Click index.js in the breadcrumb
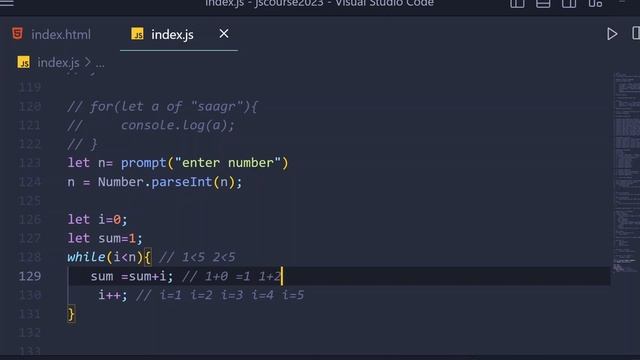Image resolution: width=640 pixels, height=360 pixels. coord(58,62)
